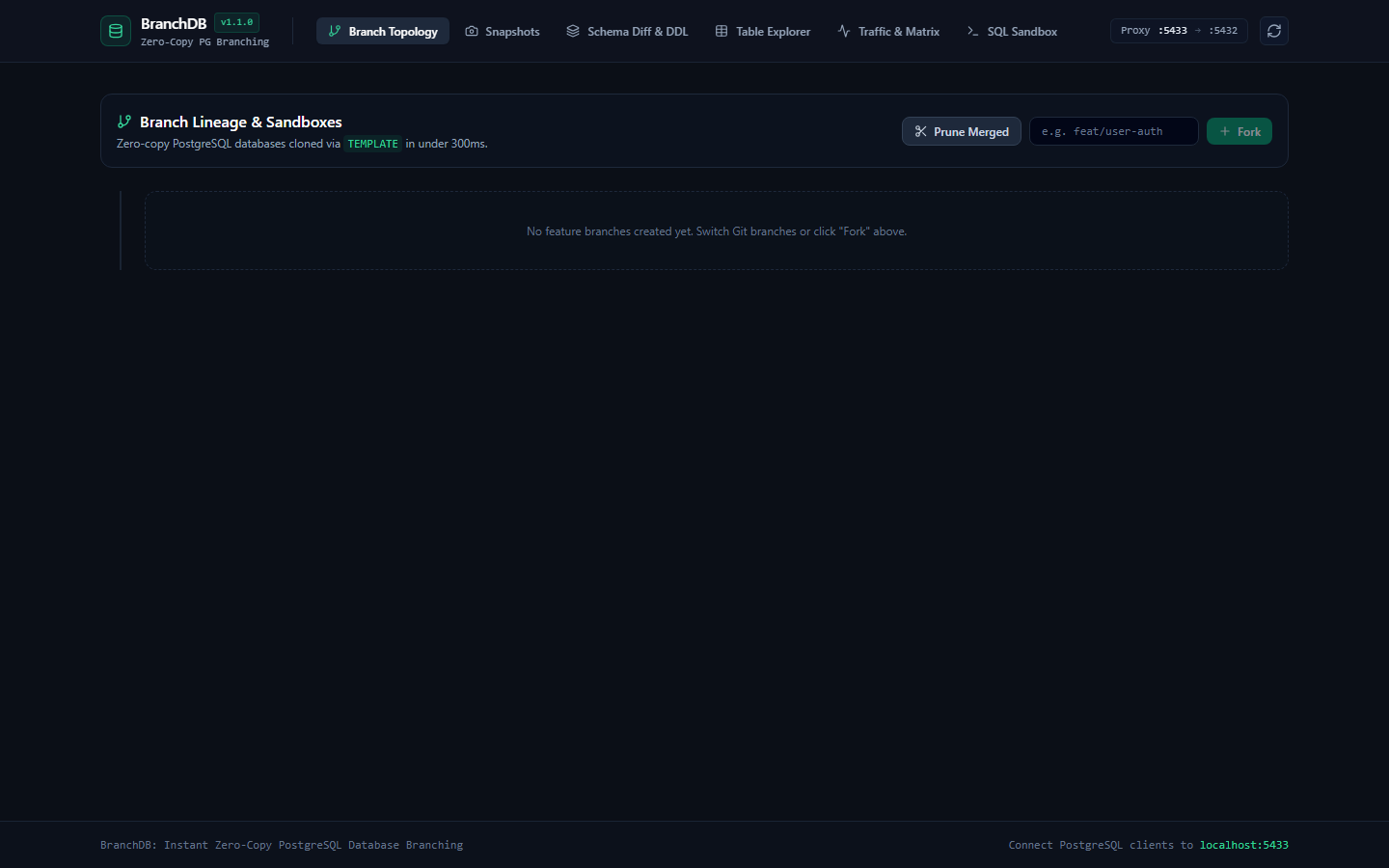The width and height of the screenshot is (1389, 868).
Task: Switch to the Snapshots tab
Action: click(x=503, y=31)
